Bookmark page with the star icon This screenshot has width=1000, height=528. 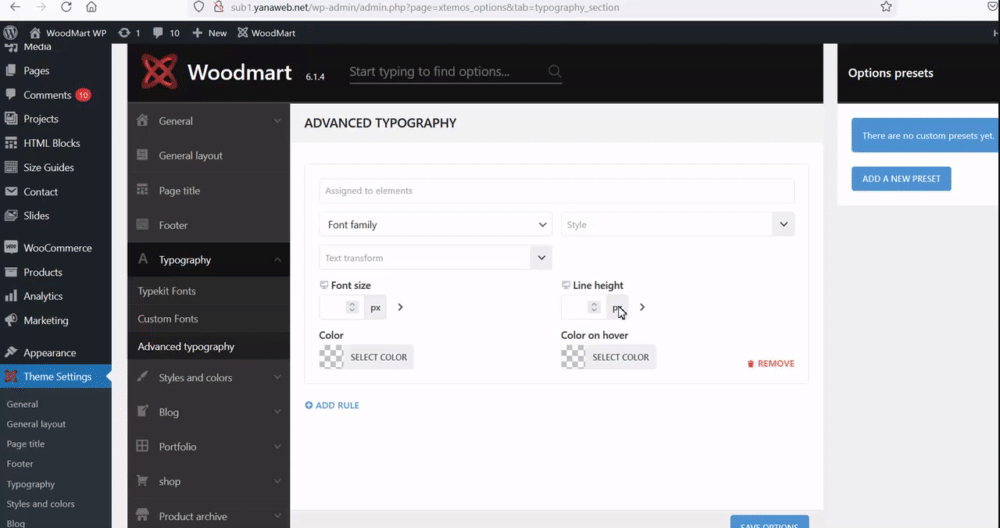click(886, 7)
